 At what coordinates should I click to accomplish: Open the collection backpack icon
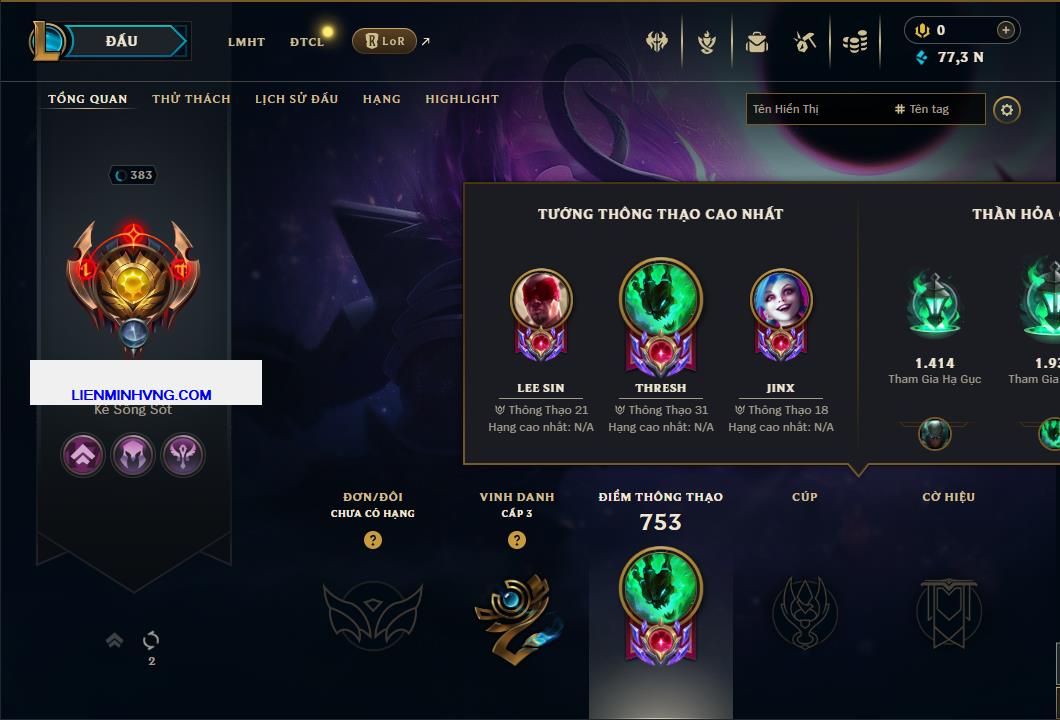(756, 42)
